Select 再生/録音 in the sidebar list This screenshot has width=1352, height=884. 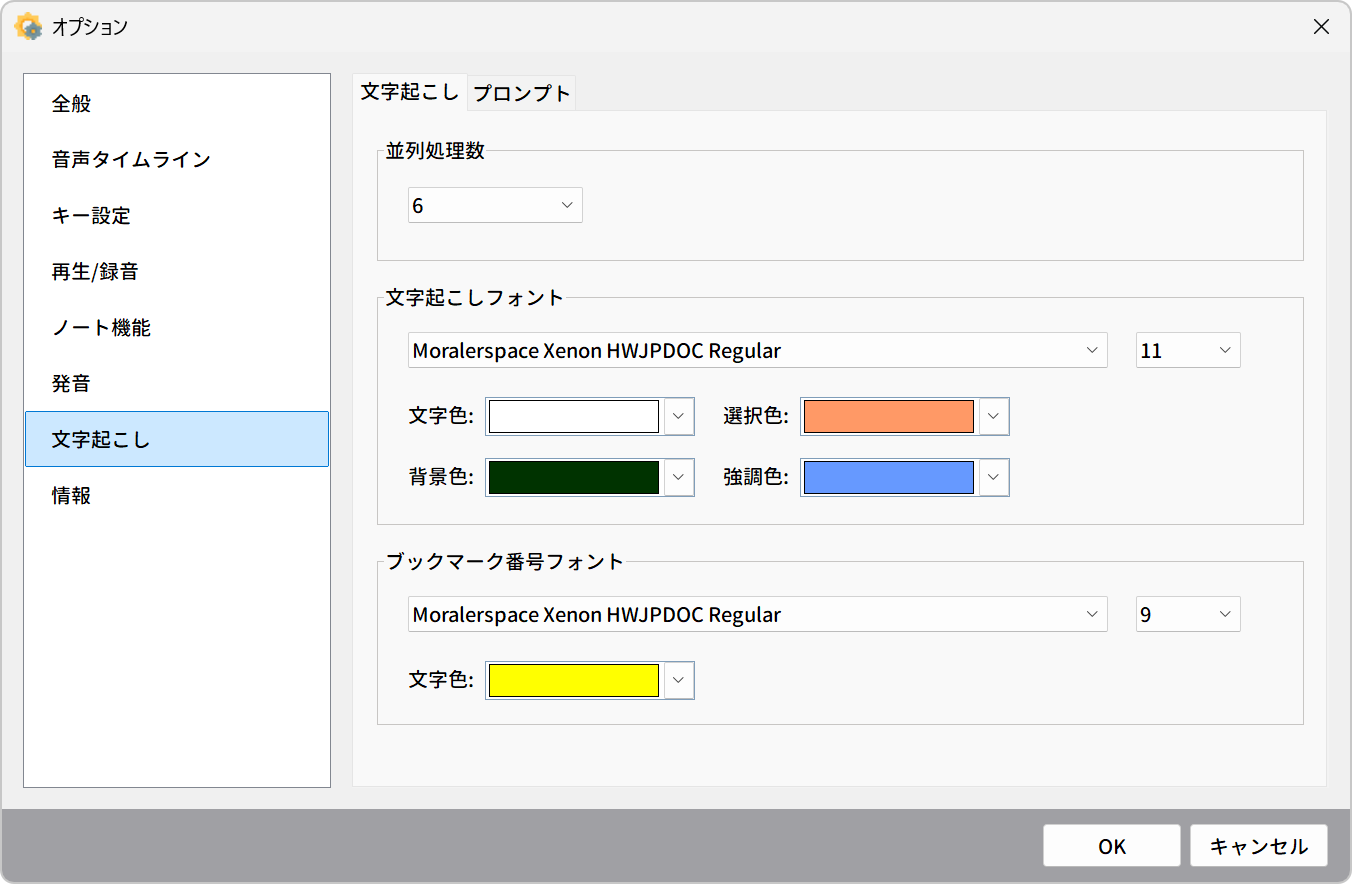point(177,271)
